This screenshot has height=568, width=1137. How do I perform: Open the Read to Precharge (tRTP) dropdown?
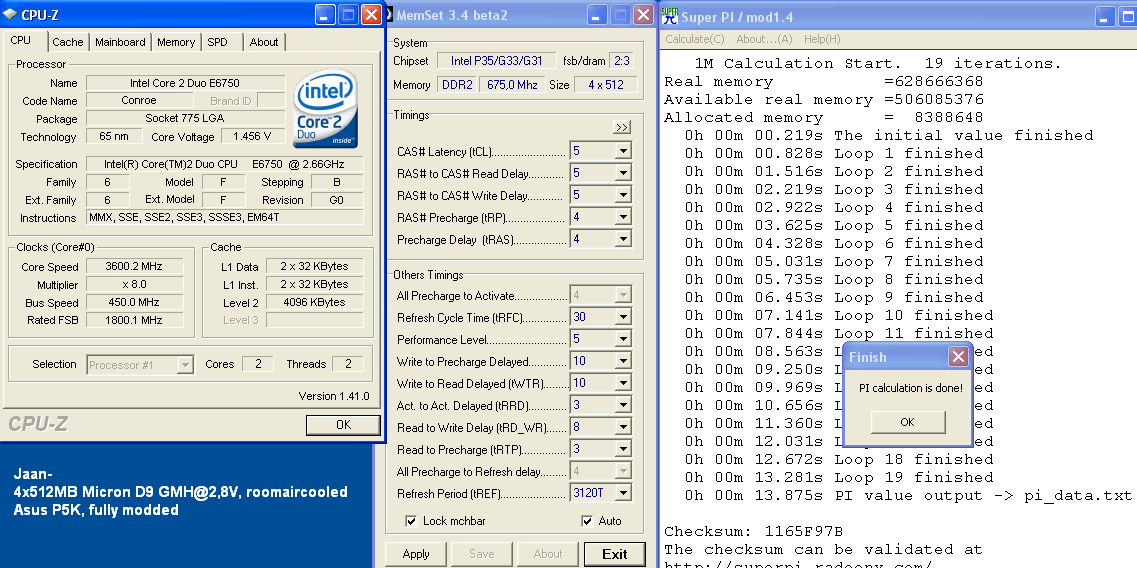[623, 449]
